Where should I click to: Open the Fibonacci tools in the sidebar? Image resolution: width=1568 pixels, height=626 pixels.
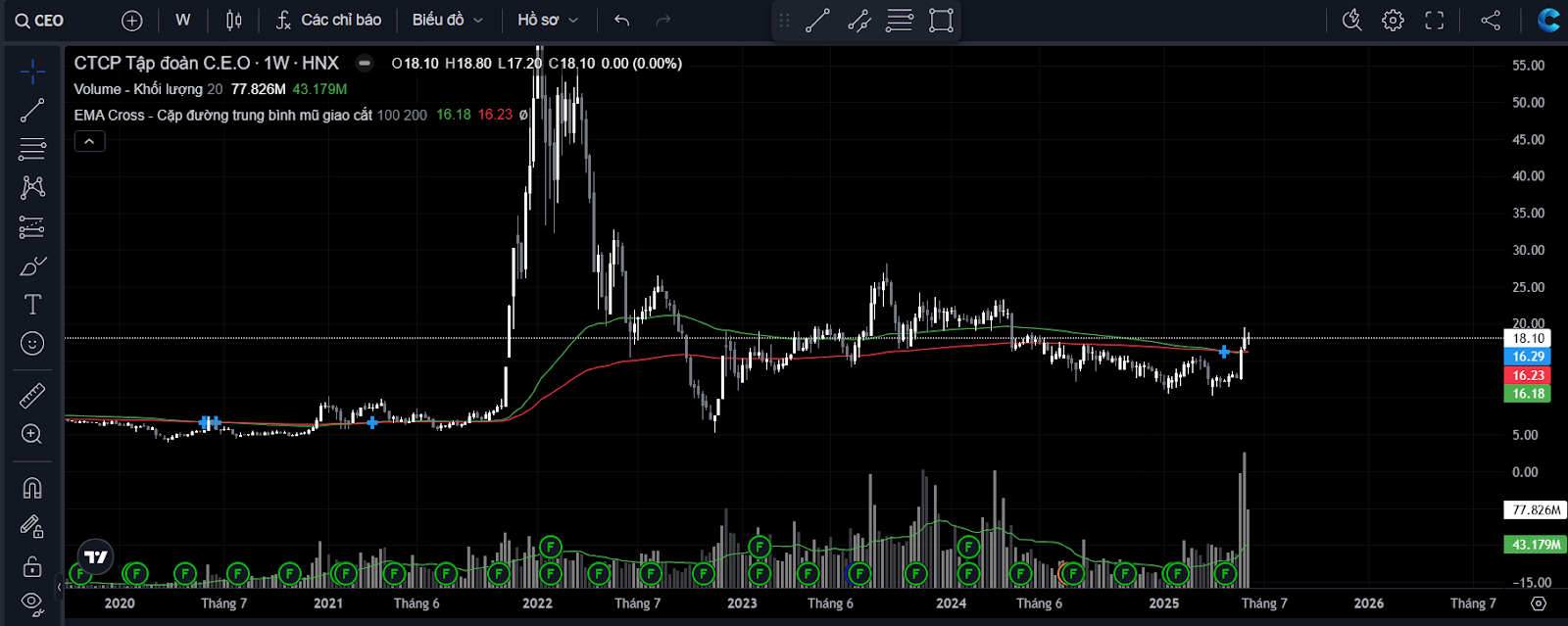click(x=32, y=149)
